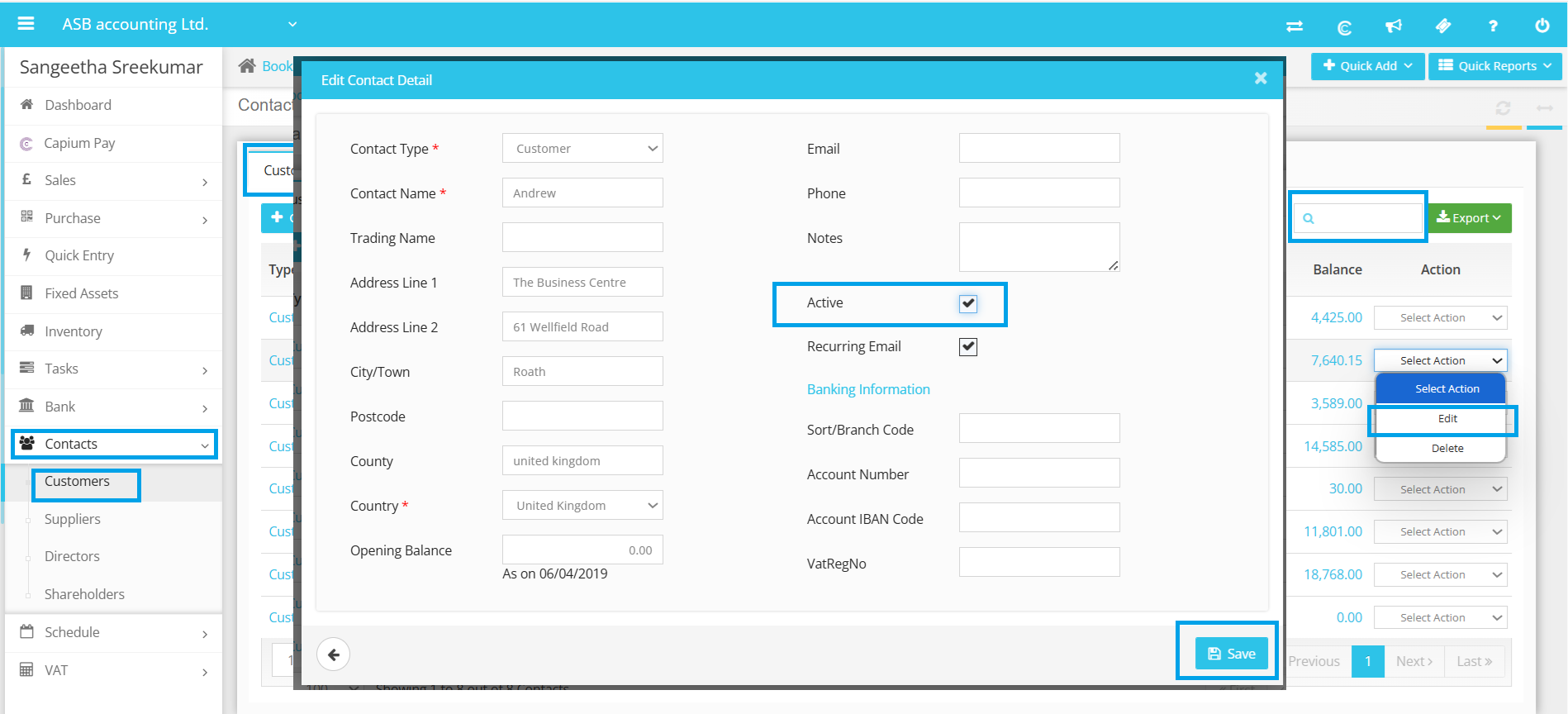
Task: Click the Banking Information link
Action: pyautogui.click(x=868, y=389)
